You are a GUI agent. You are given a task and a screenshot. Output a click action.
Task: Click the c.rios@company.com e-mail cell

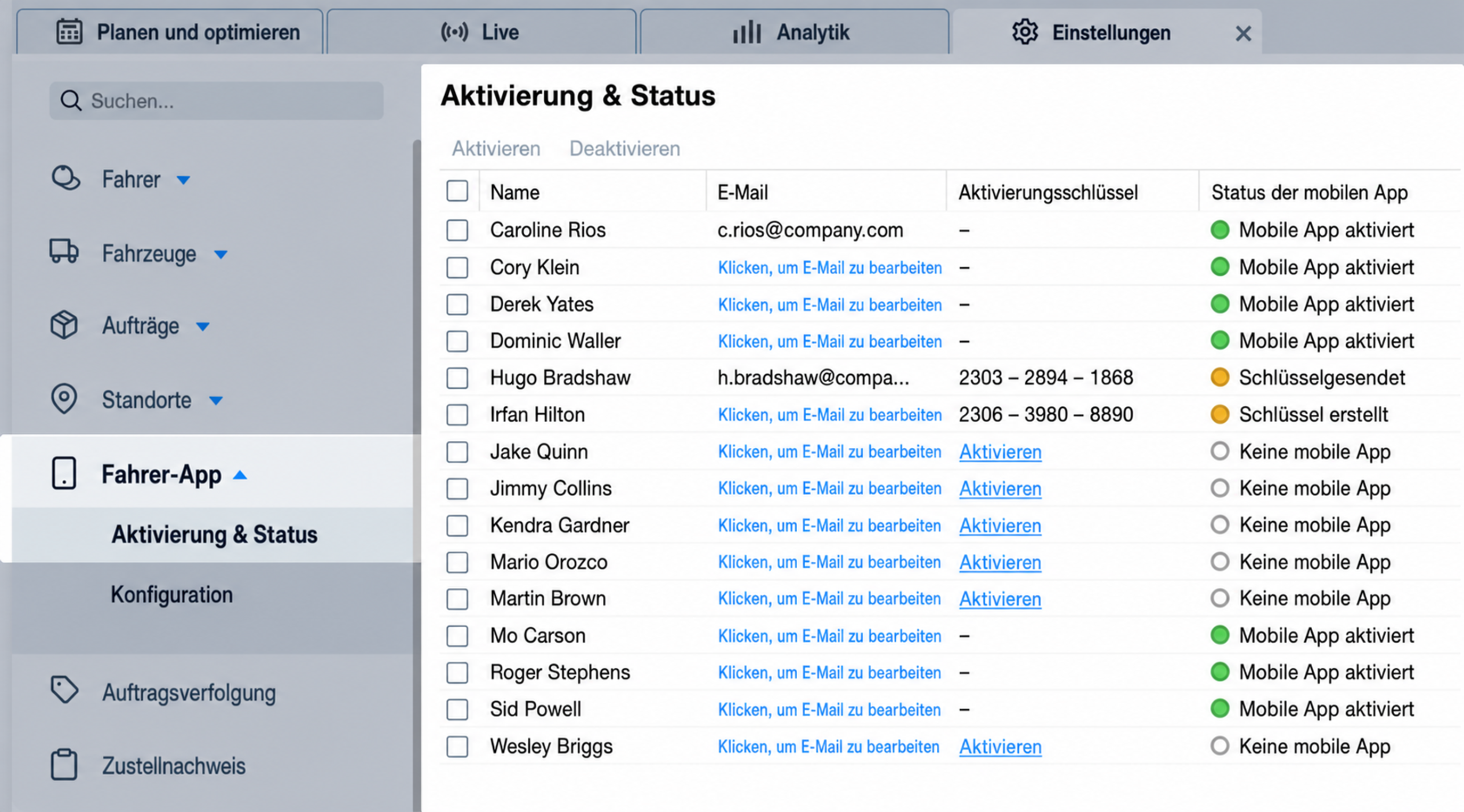pyautogui.click(x=810, y=230)
